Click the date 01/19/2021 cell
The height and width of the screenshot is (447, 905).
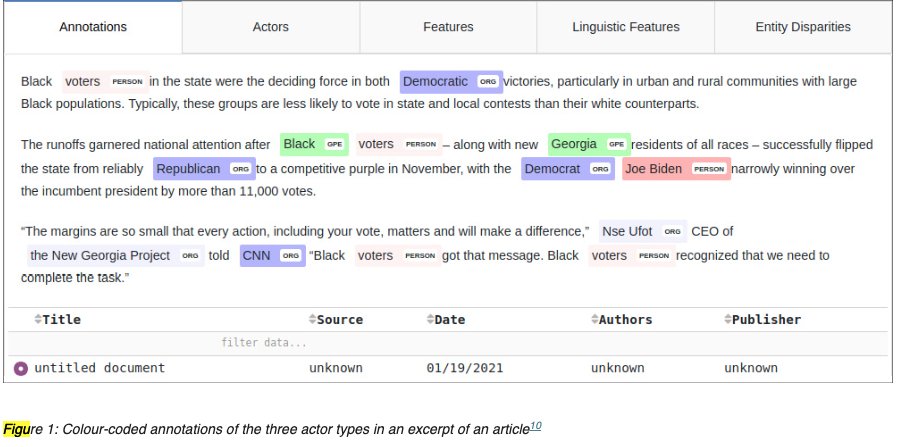coord(465,368)
